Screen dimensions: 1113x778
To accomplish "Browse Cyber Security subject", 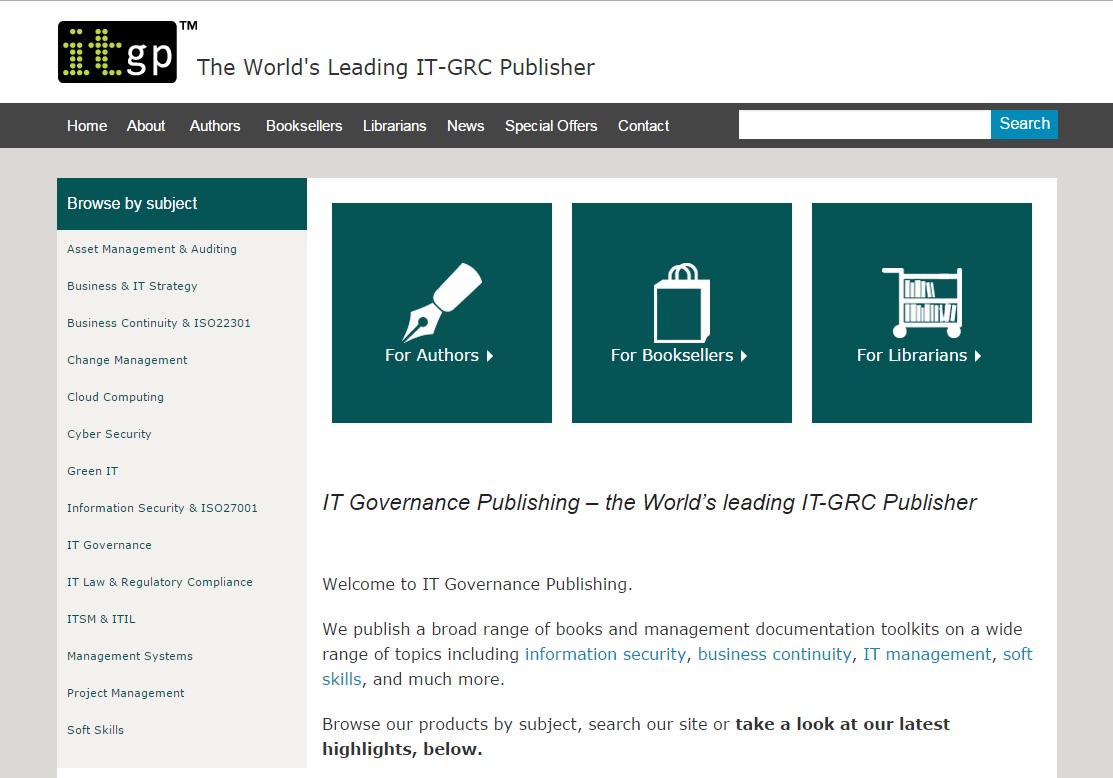I will pos(109,434).
